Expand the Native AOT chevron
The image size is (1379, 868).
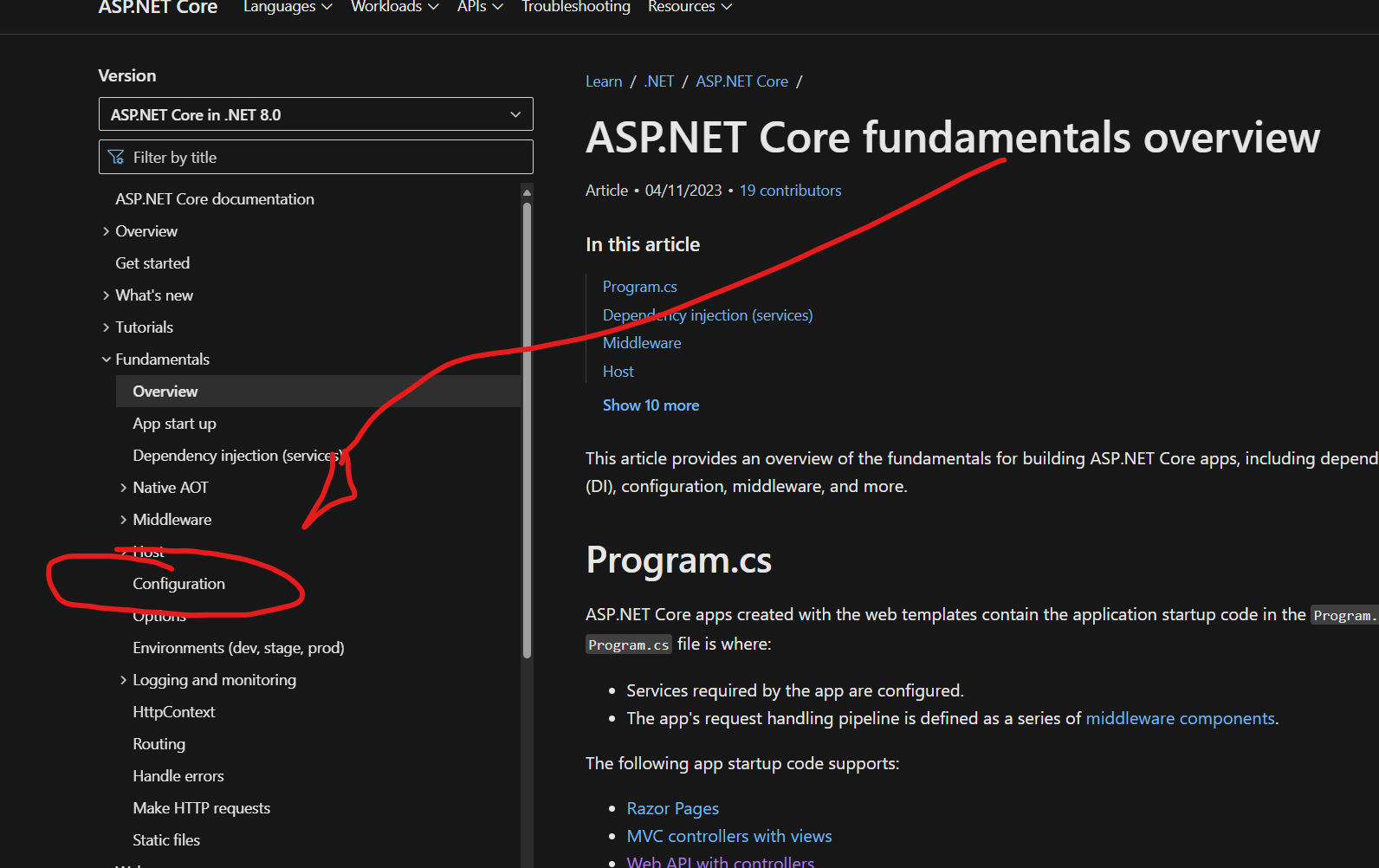[x=124, y=488]
